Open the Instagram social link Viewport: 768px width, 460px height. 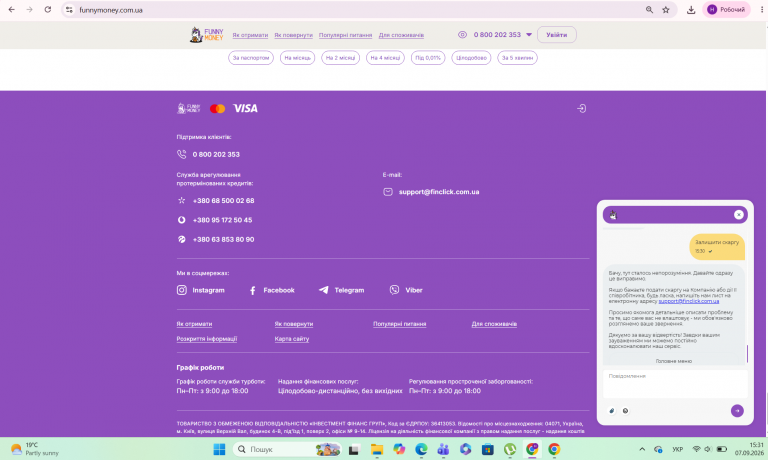point(201,290)
